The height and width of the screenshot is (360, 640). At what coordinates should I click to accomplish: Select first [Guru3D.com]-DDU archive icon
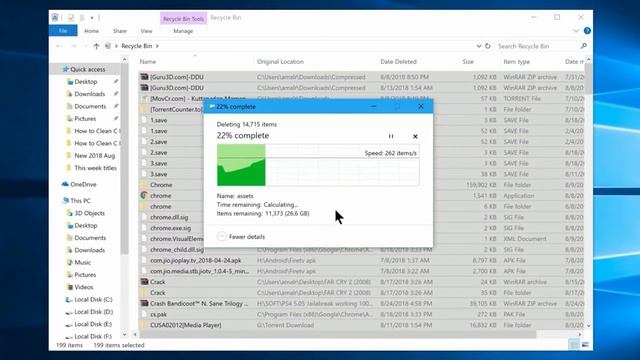click(x=144, y=77)
